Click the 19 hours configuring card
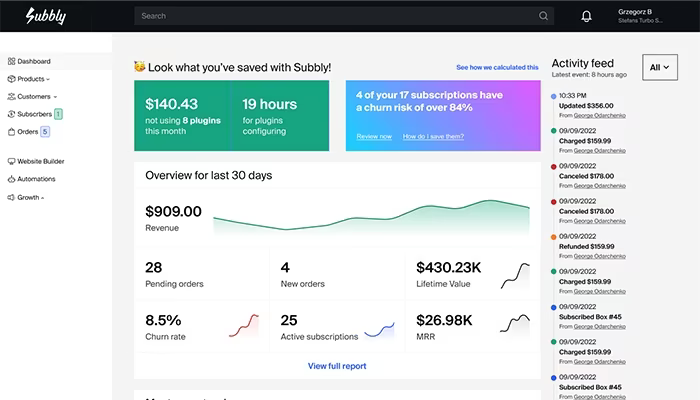 click(280, 116)
